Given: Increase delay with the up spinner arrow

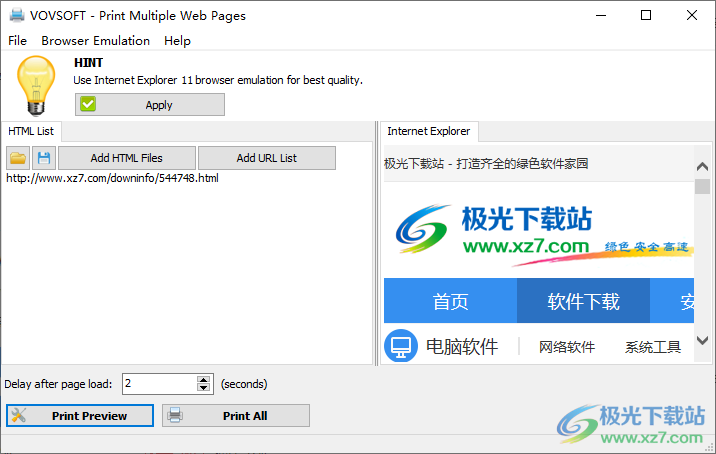Looking at the screenshot, I should (203, 380).
